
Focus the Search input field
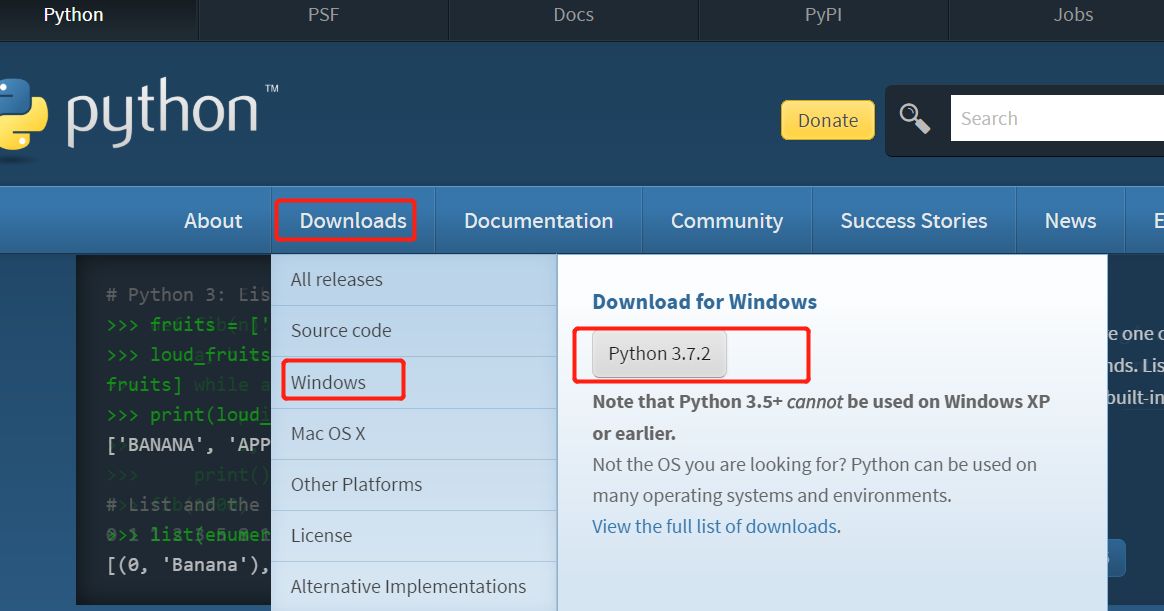point(1057,118)
